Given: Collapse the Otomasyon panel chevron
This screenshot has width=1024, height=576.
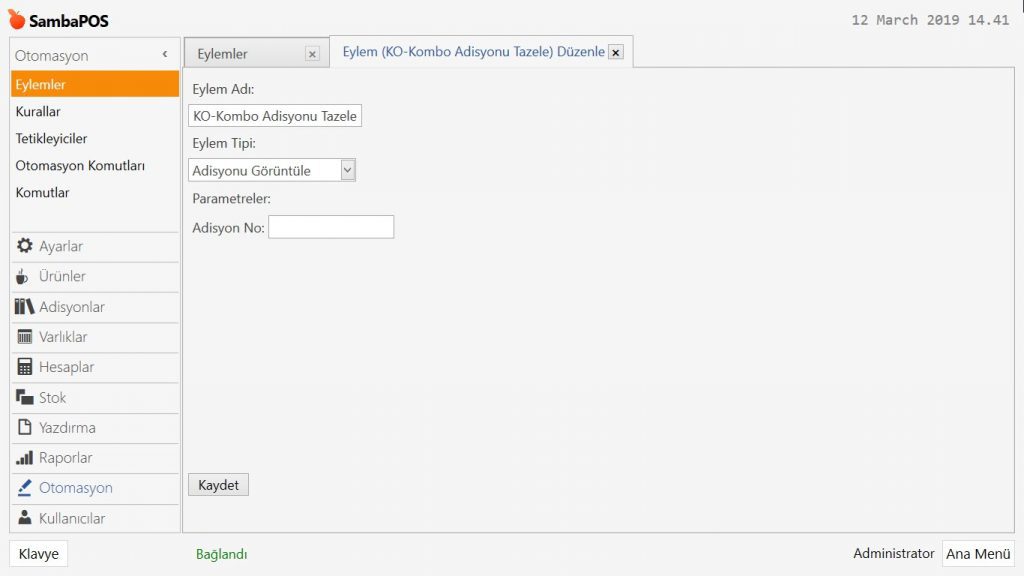Looking at the screenshot, I should 165,55.
